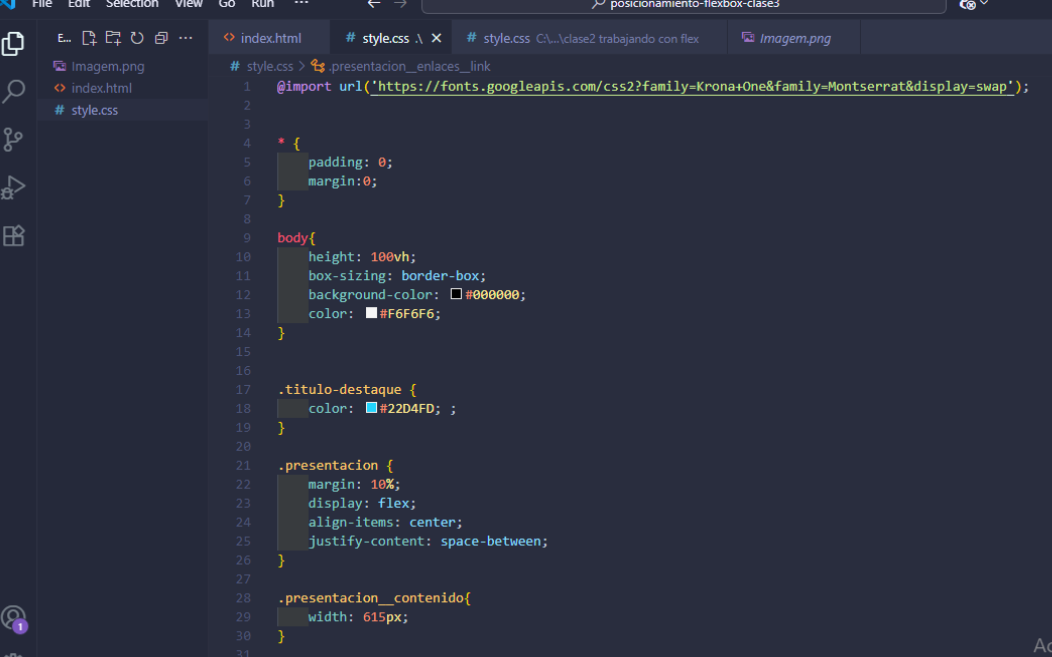
Task: Refresh the explorer file list
Action: 137,38
